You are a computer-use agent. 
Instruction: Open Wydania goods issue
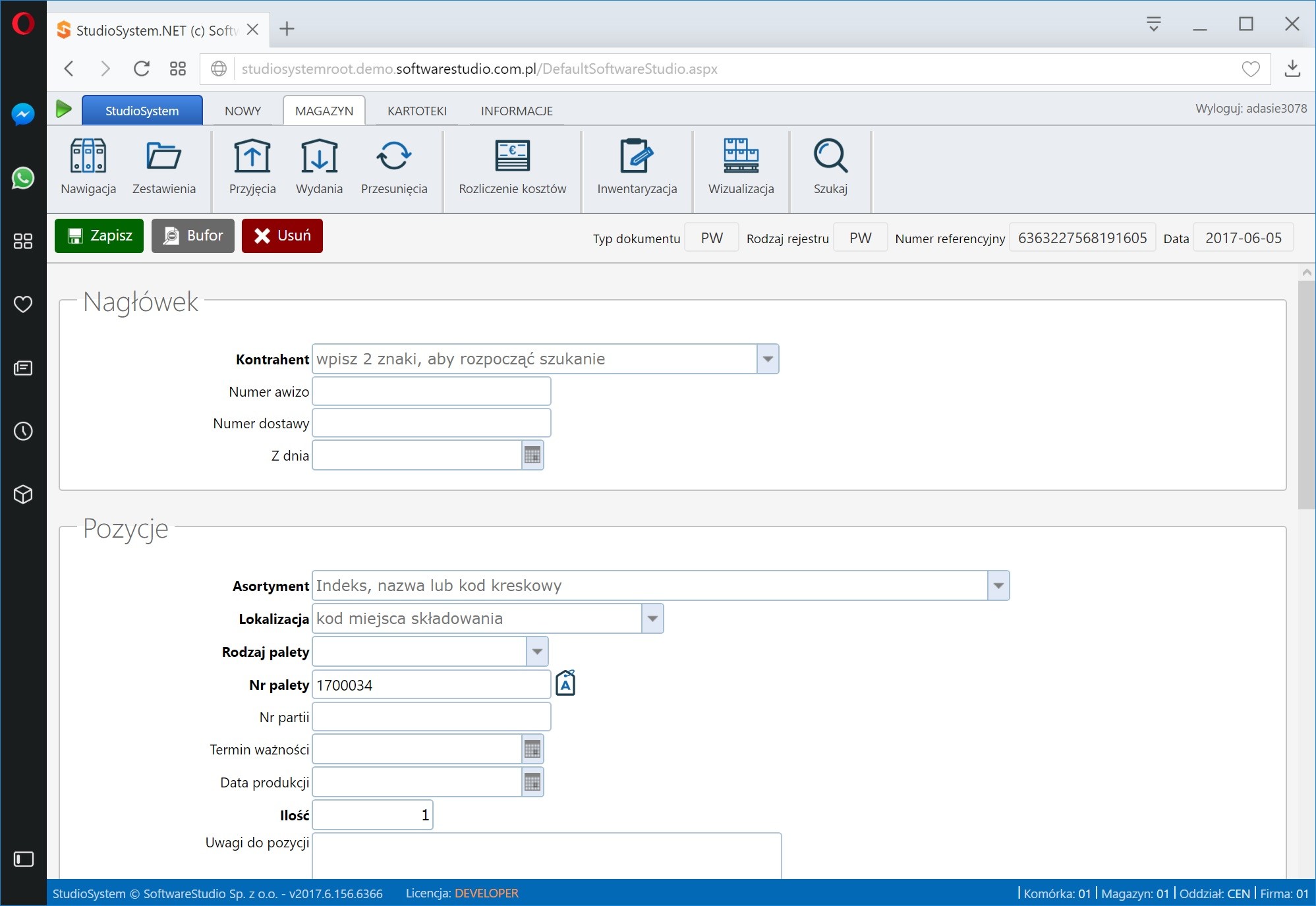(319, 167)
